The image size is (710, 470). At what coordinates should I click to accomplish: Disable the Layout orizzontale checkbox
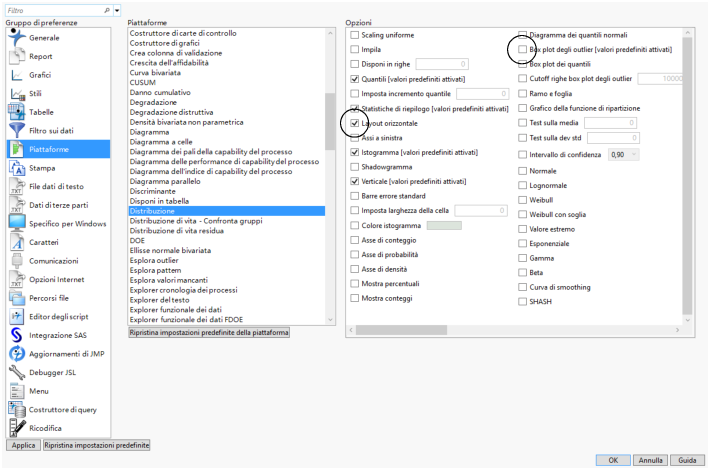(x=355, y=123)
